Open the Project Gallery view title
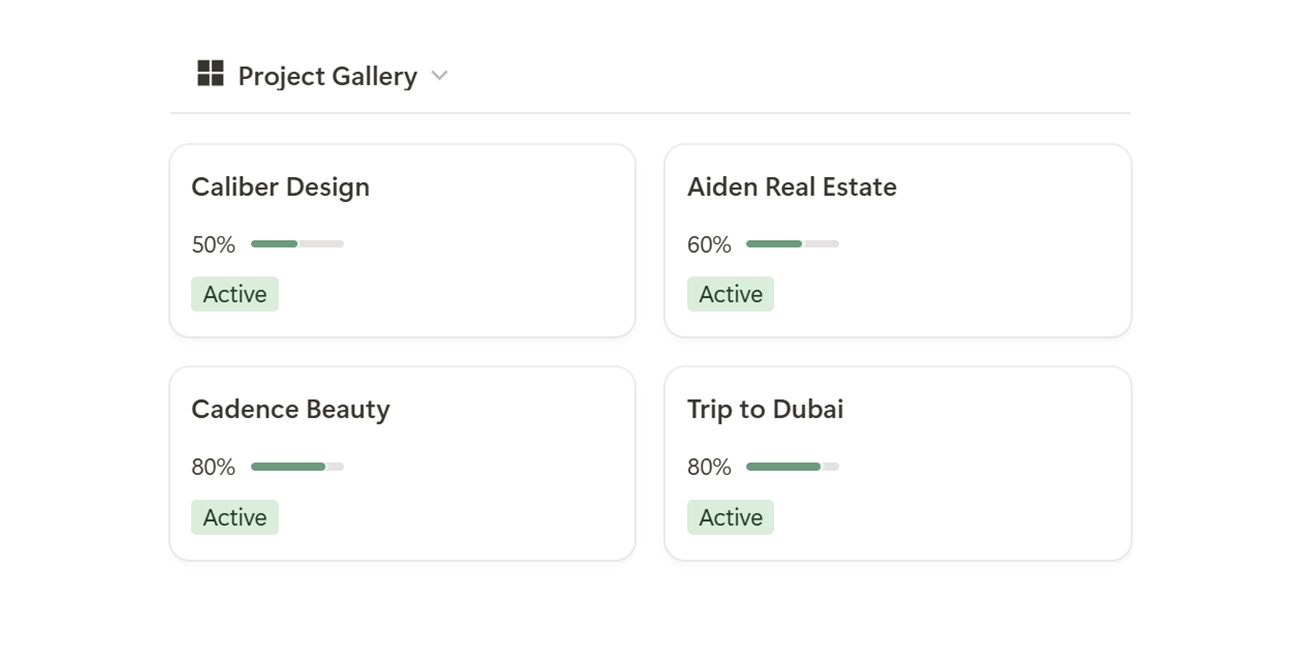 [x=327, y=76]
